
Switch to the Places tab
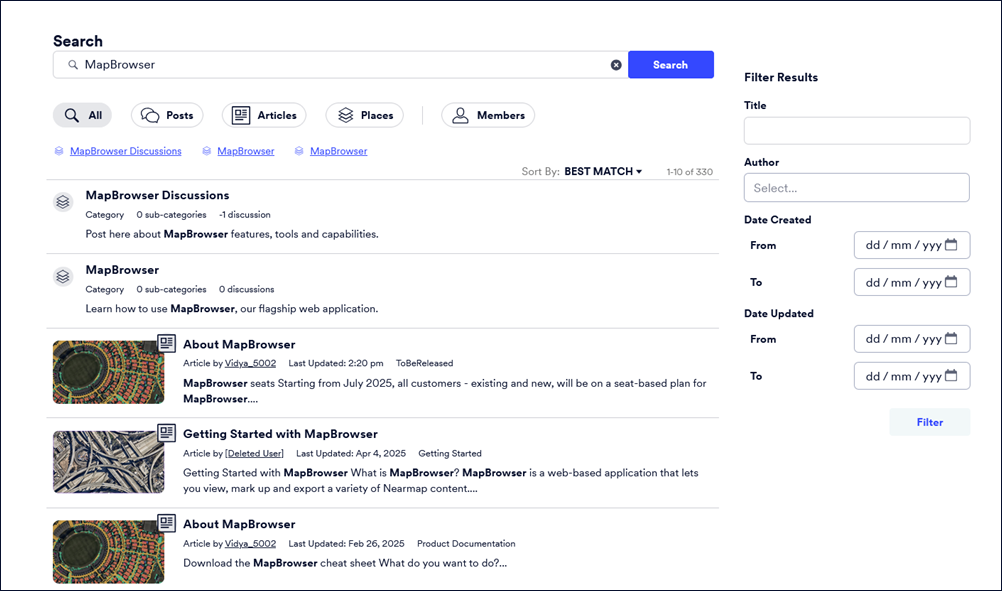pyautogui.click(x=364, y=115)
